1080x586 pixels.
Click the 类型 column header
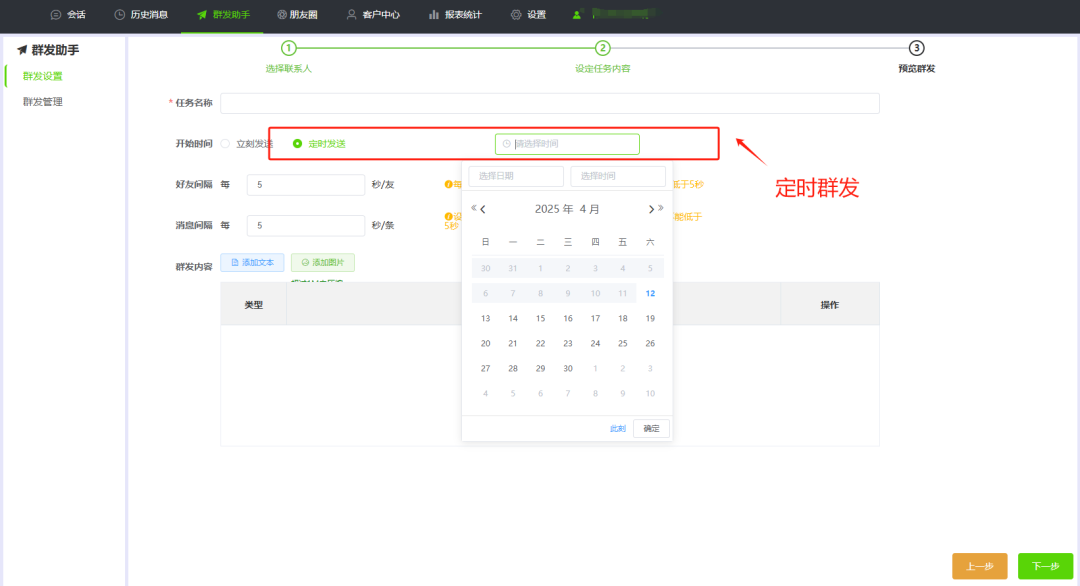253,304
